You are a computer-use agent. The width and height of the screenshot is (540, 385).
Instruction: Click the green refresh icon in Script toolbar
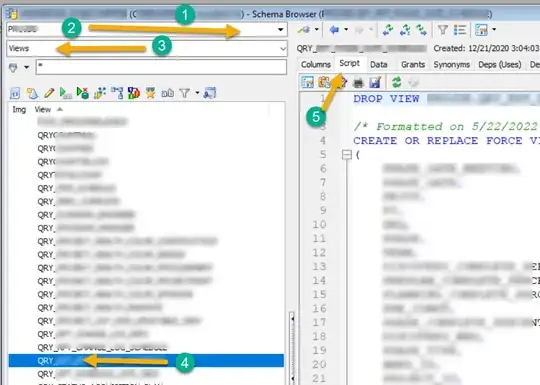[396, 82]
